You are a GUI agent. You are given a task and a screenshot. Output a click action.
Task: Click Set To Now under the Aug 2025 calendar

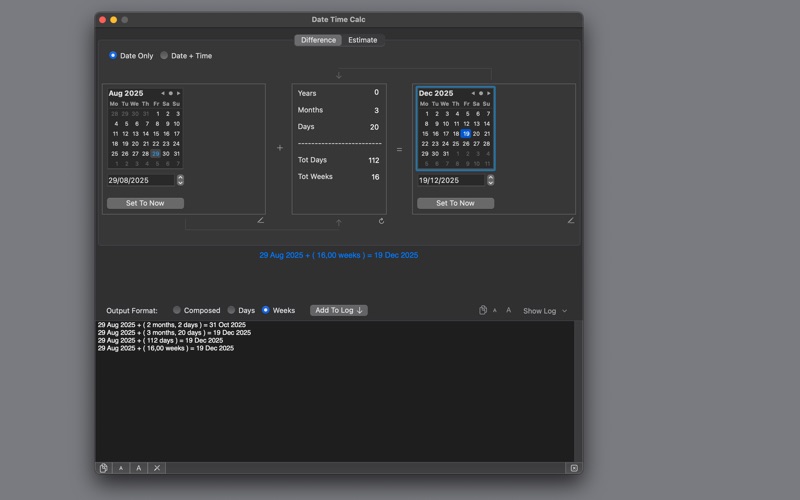pos(145,203)
